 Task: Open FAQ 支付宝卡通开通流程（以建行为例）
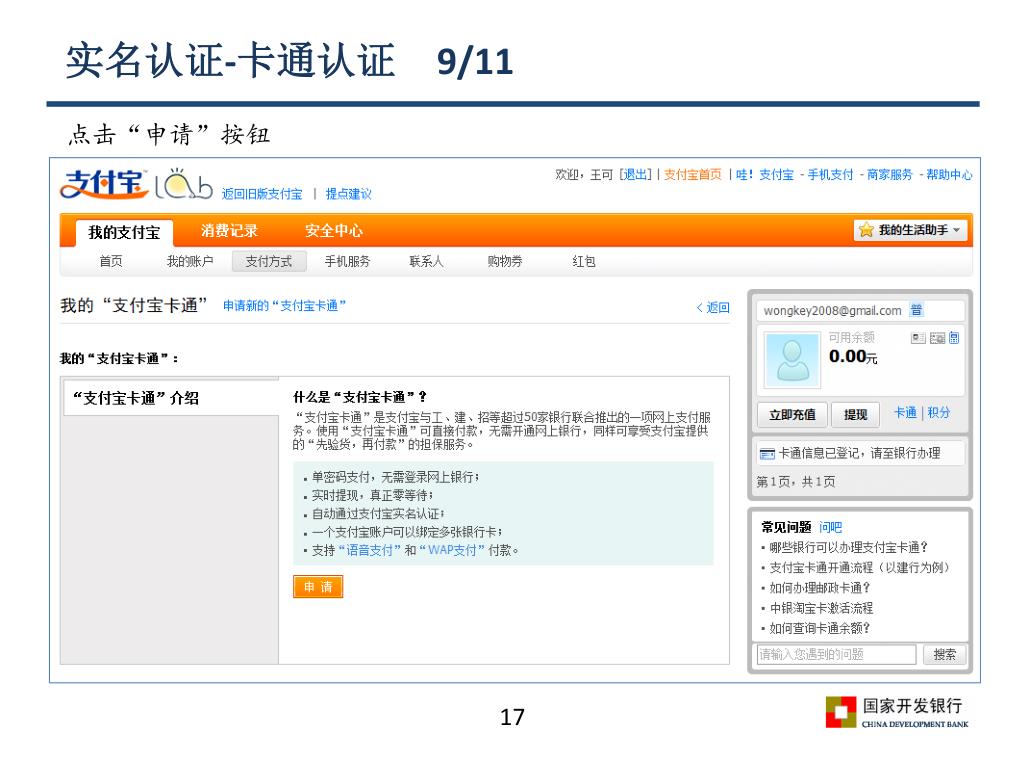(859, 568)
